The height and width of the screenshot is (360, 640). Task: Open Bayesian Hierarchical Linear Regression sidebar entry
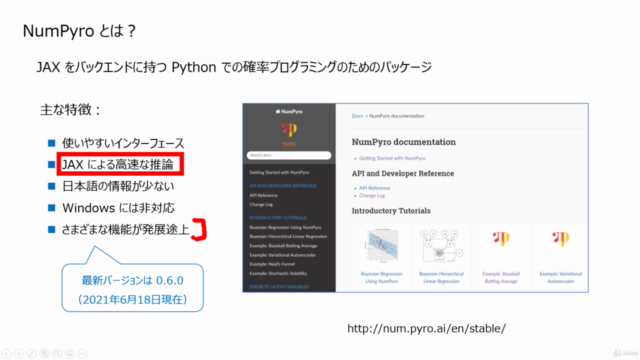(288, 236)
